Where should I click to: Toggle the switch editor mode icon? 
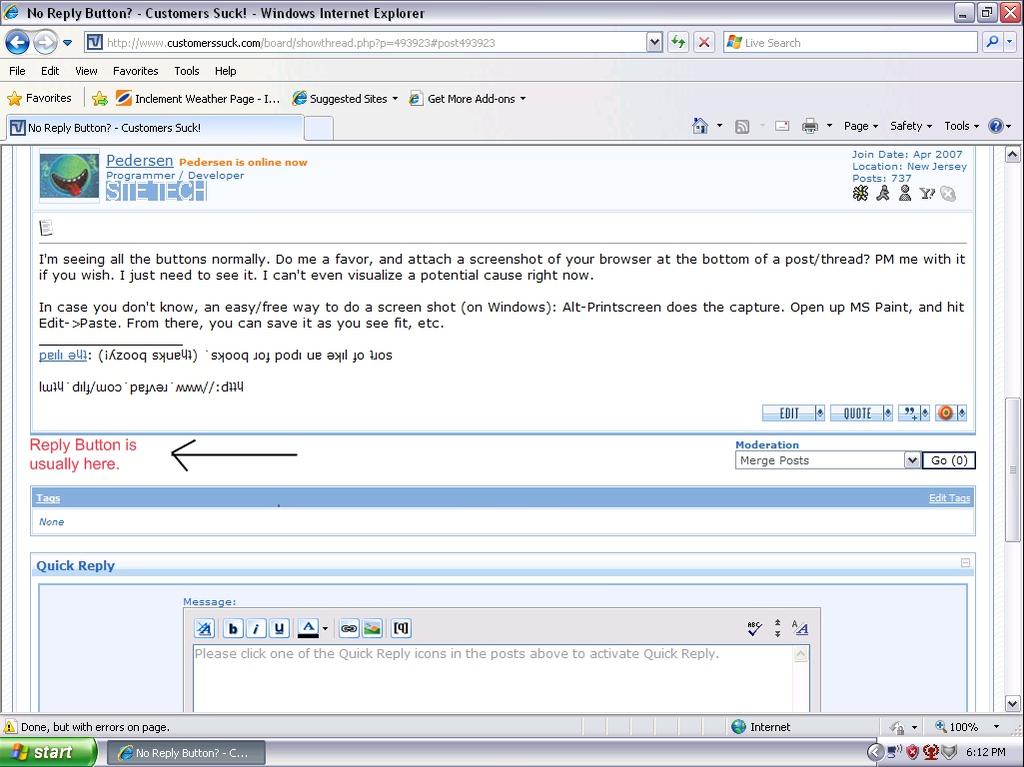pyautogui.click(x=800, y=629)
